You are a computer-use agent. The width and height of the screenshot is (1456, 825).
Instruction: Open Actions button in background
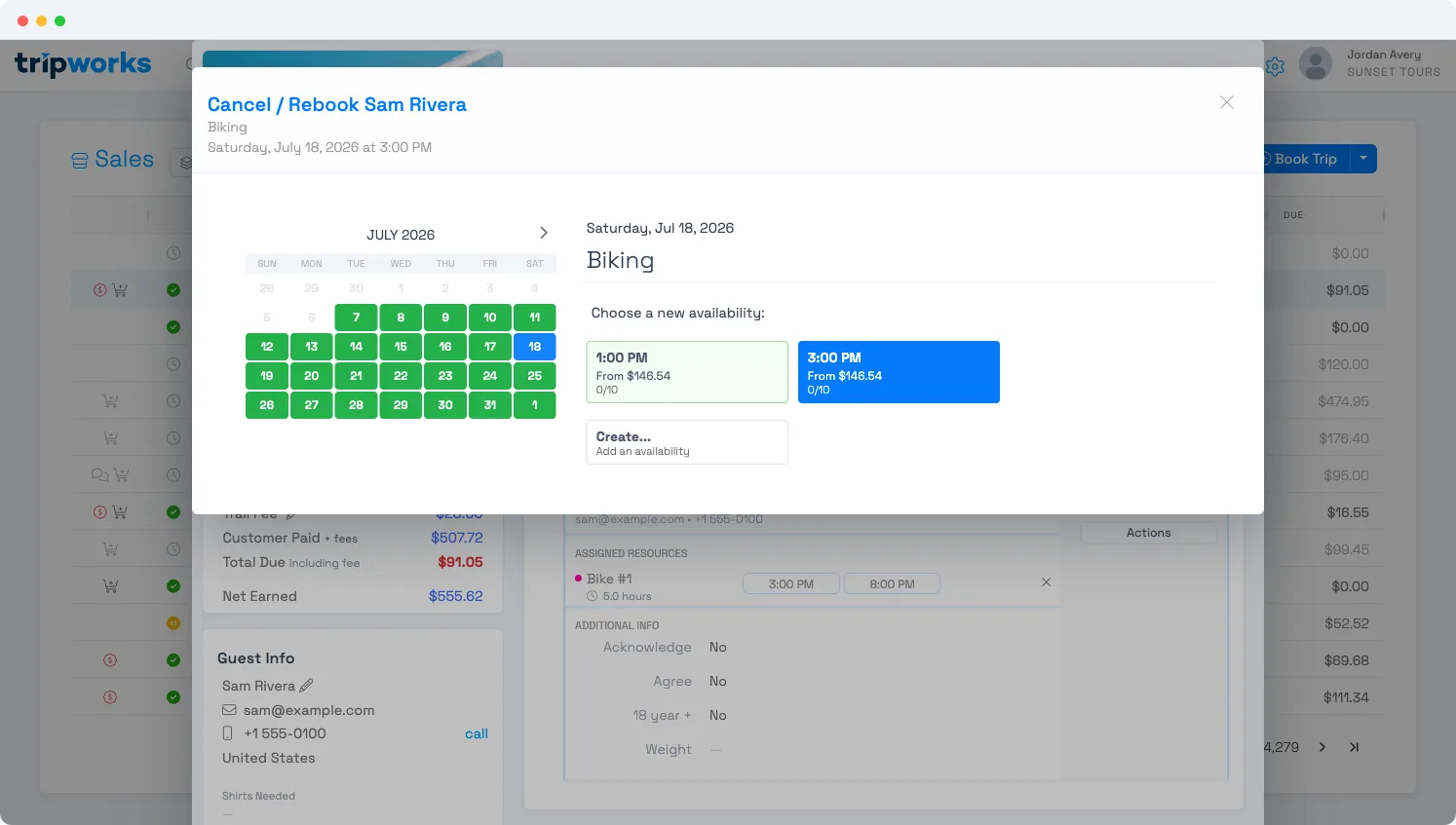click(1149, 533)
